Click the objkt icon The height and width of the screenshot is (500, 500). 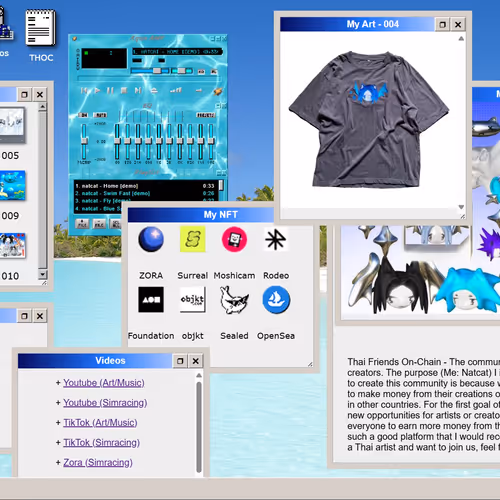tap(192, 299)
